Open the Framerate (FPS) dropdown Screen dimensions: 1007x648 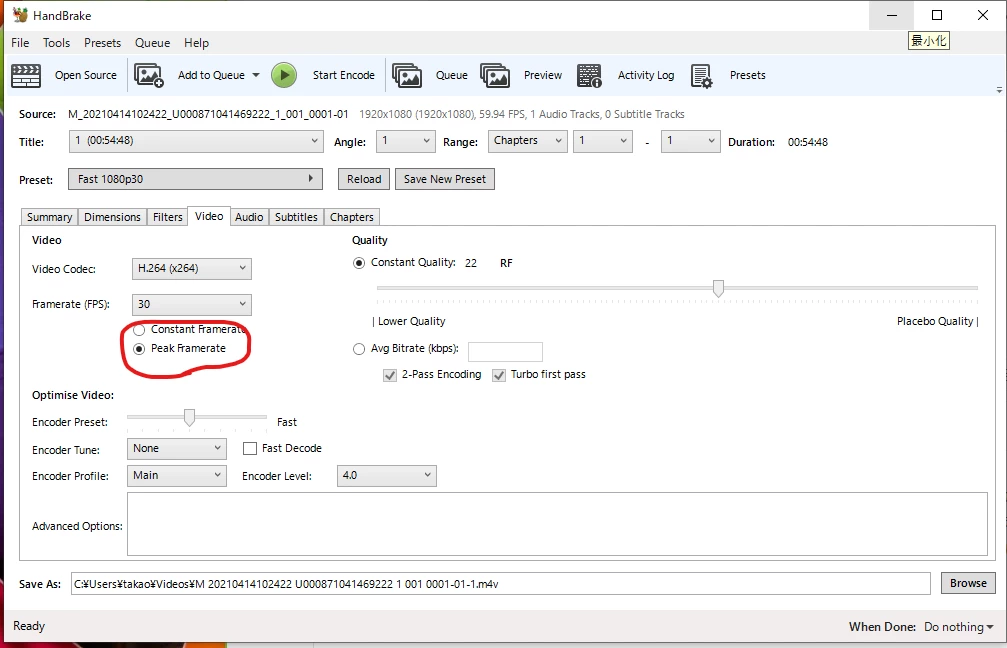tap(191, 304)
